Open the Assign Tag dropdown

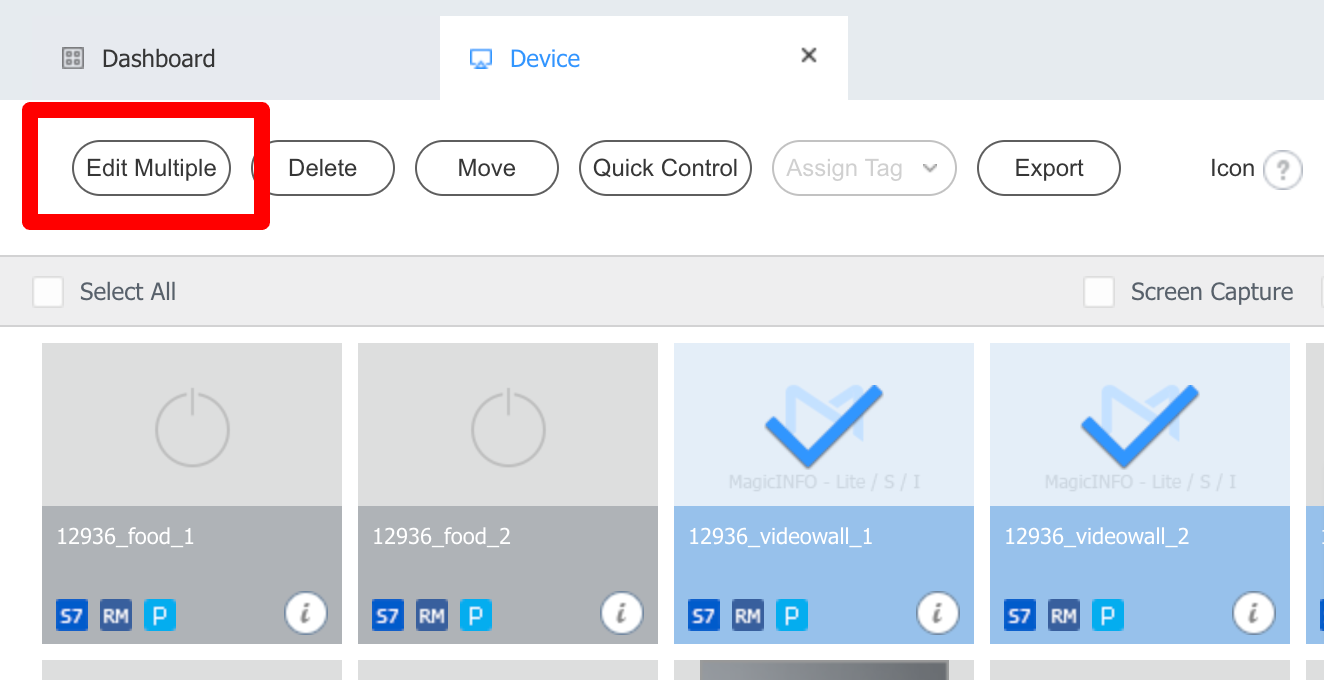pos(864,168)
